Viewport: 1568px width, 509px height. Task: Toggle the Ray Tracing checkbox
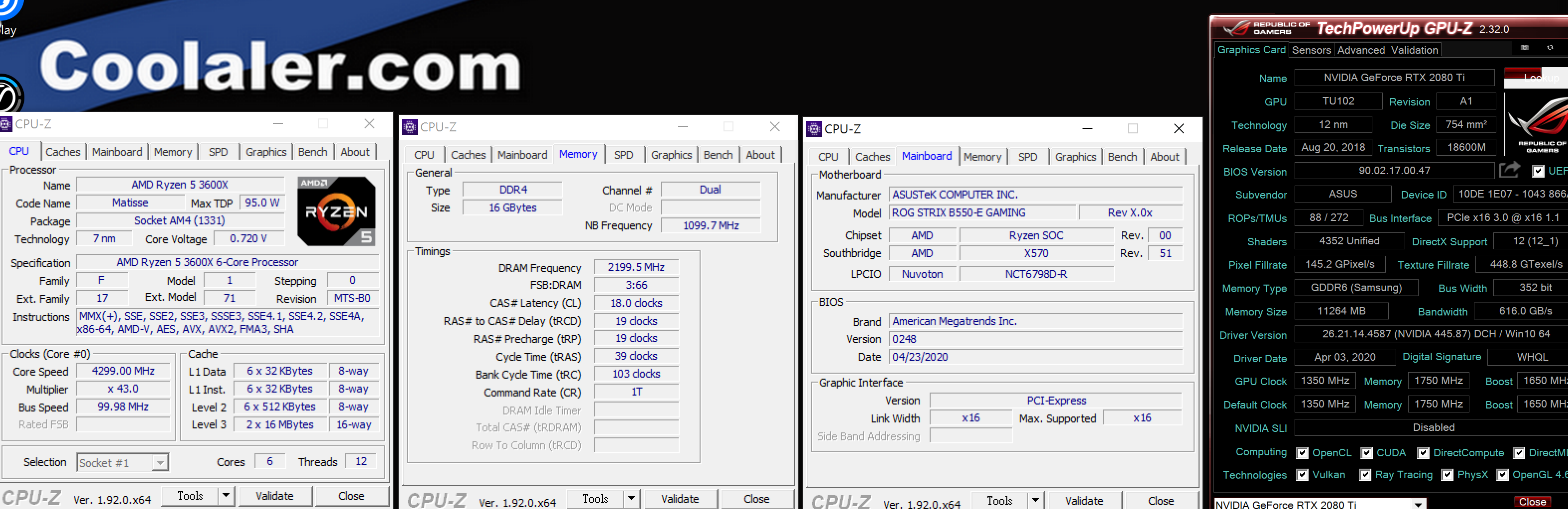[x=1365, y=475]
